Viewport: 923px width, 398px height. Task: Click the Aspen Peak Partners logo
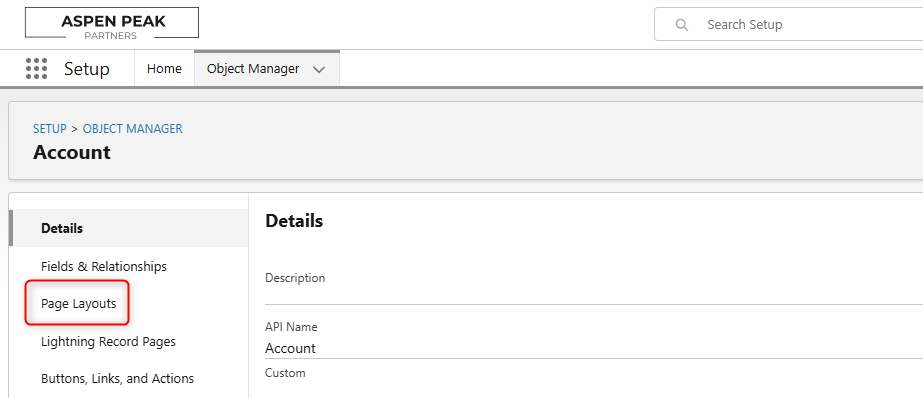coord(112,24)
